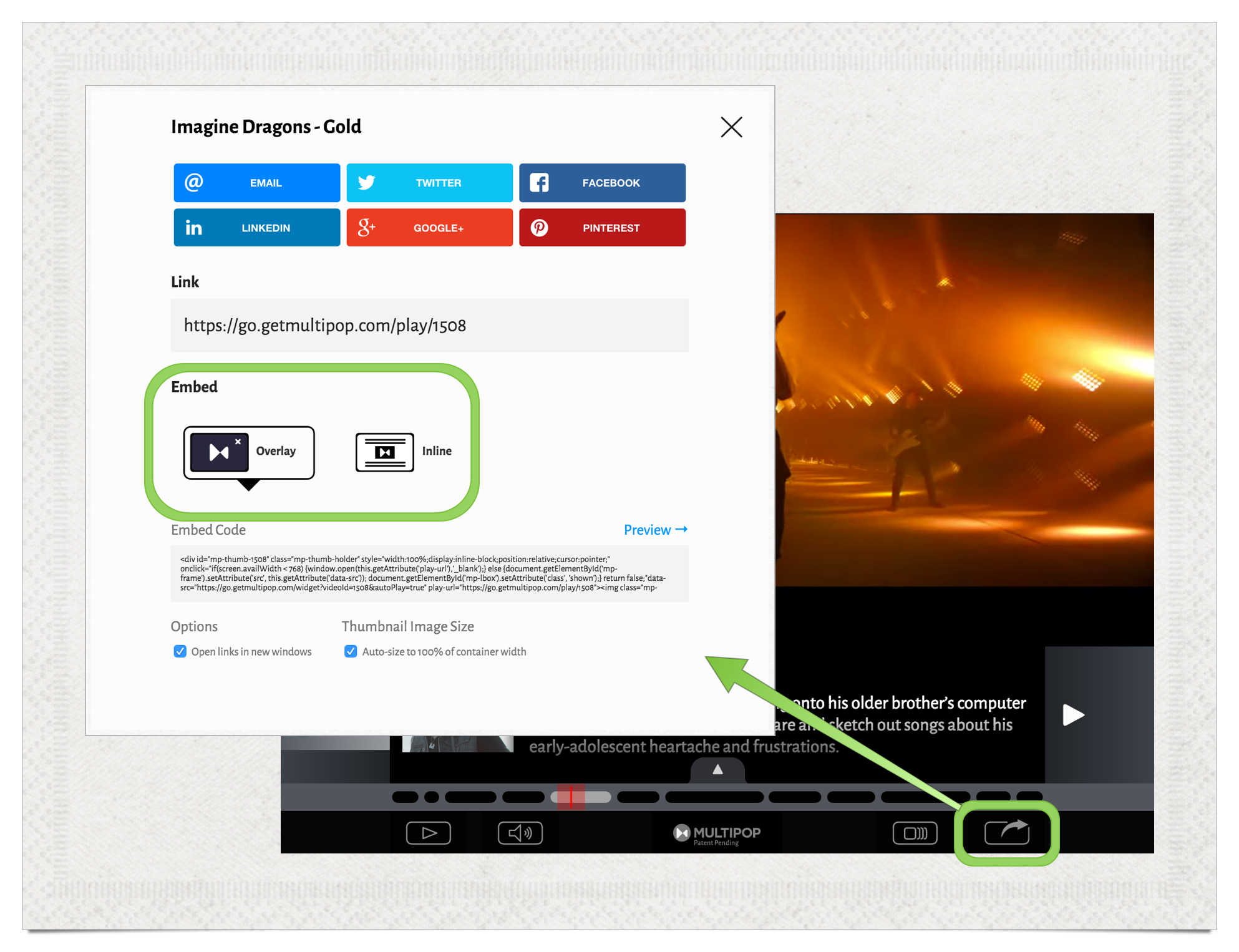Toggle the volume speaker icon
1239x952 pixels.
point(520,833)
